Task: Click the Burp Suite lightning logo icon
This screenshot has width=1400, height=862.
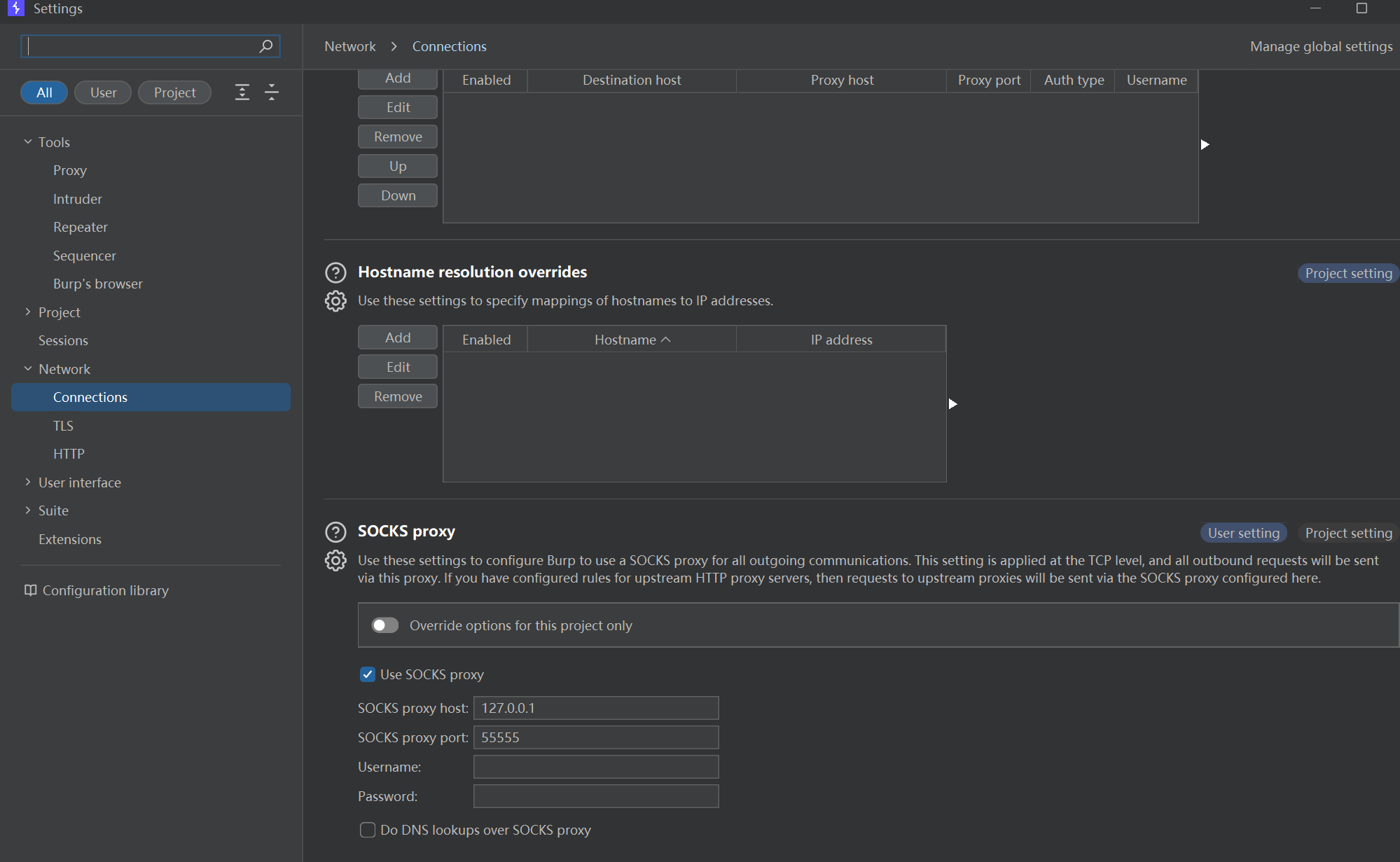Action: (x=15, y=8)
